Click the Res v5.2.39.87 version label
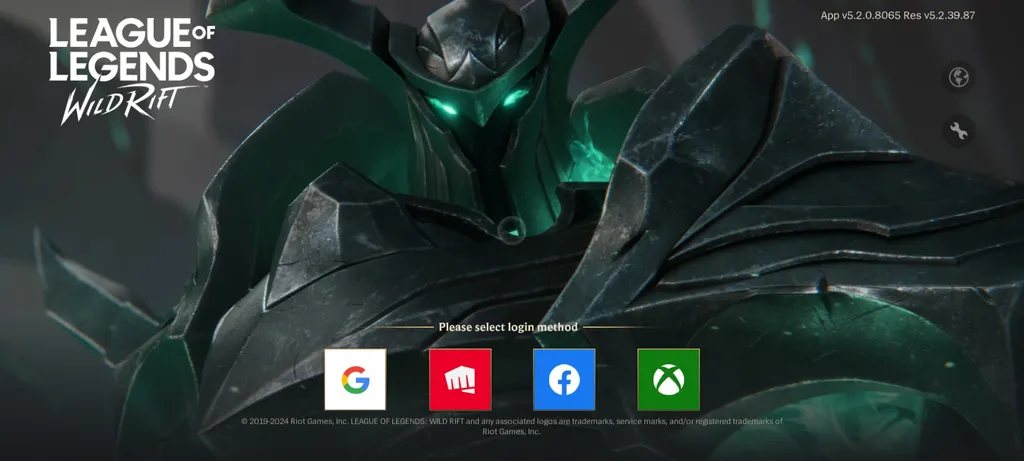Viewport: 1024px width, 461px height. pyautogui.click(x=940, y=16)
